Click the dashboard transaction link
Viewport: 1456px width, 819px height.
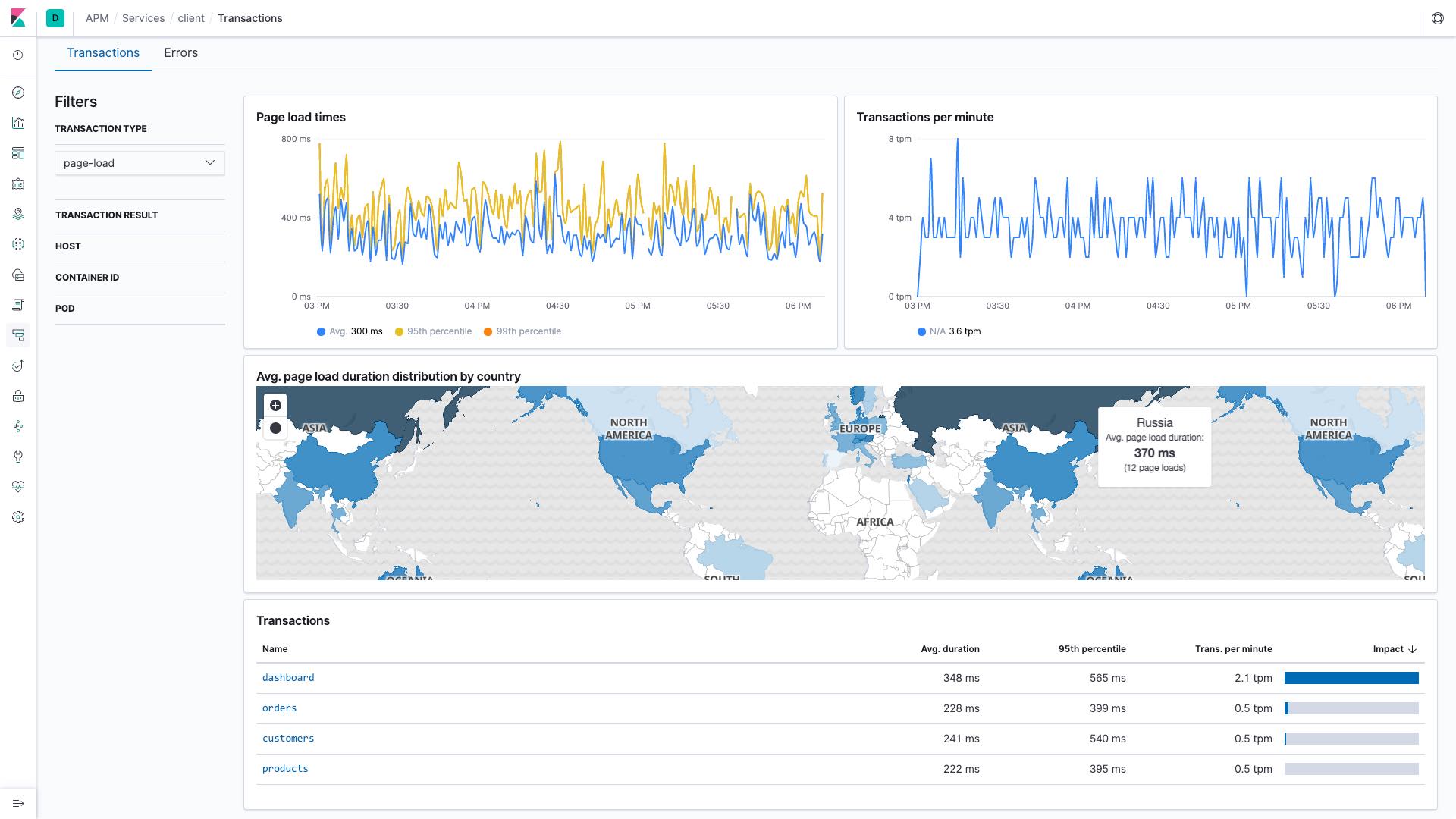click(288, 677)
